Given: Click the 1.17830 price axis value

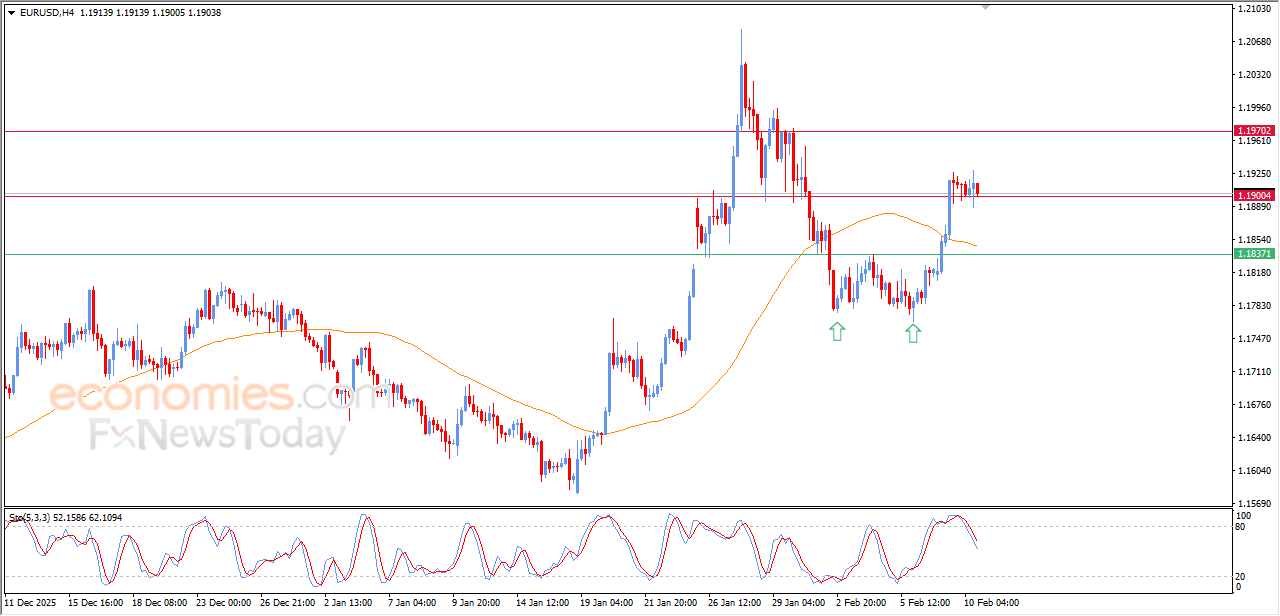Looking at the screenshot, I should [x=1253, y=306].
